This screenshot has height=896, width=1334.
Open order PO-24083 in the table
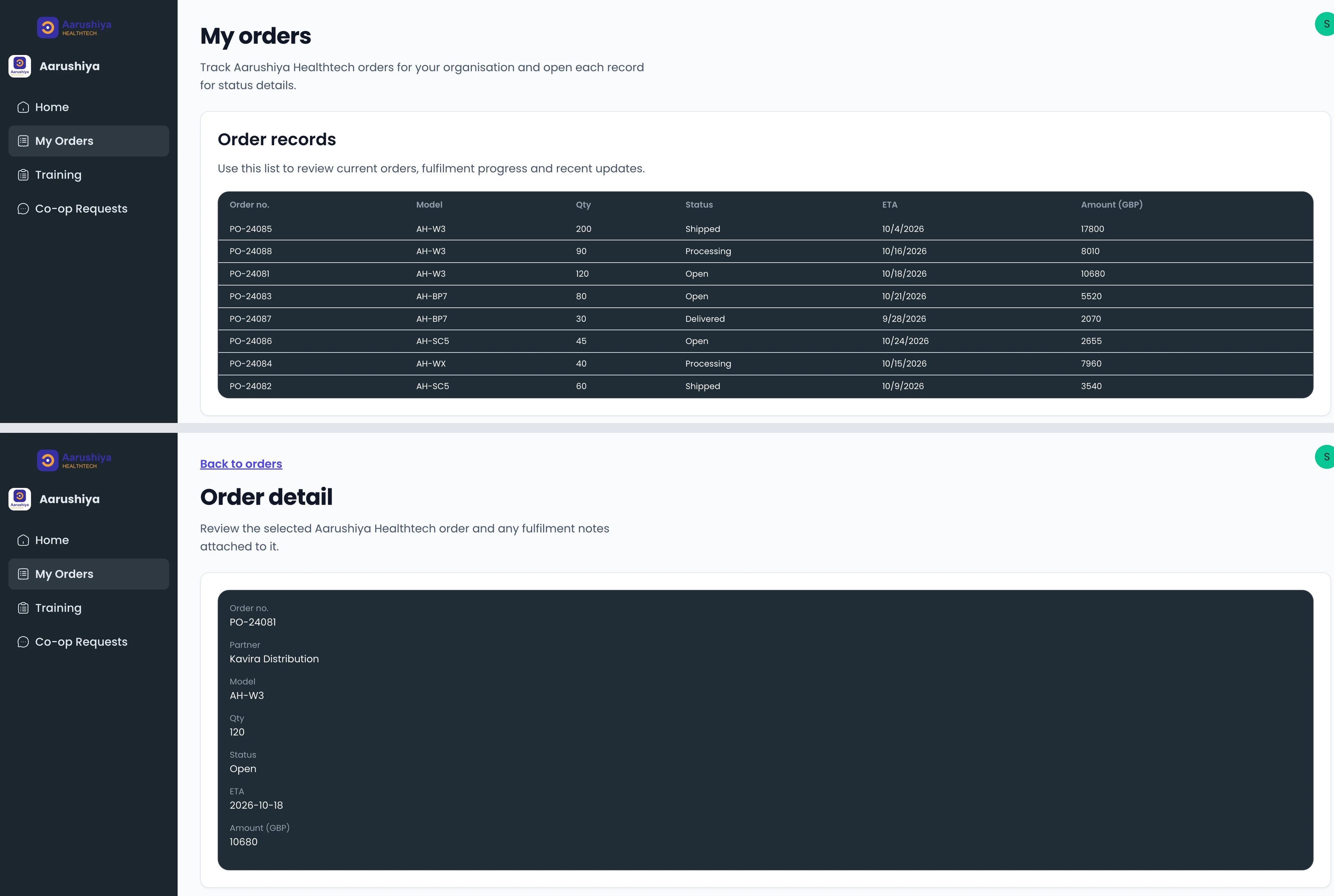[765, 296]
